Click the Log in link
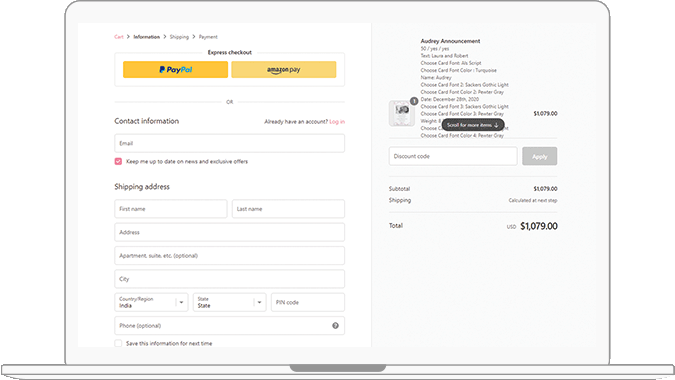Screen dimensions: 675x380 tap(337, 122)
